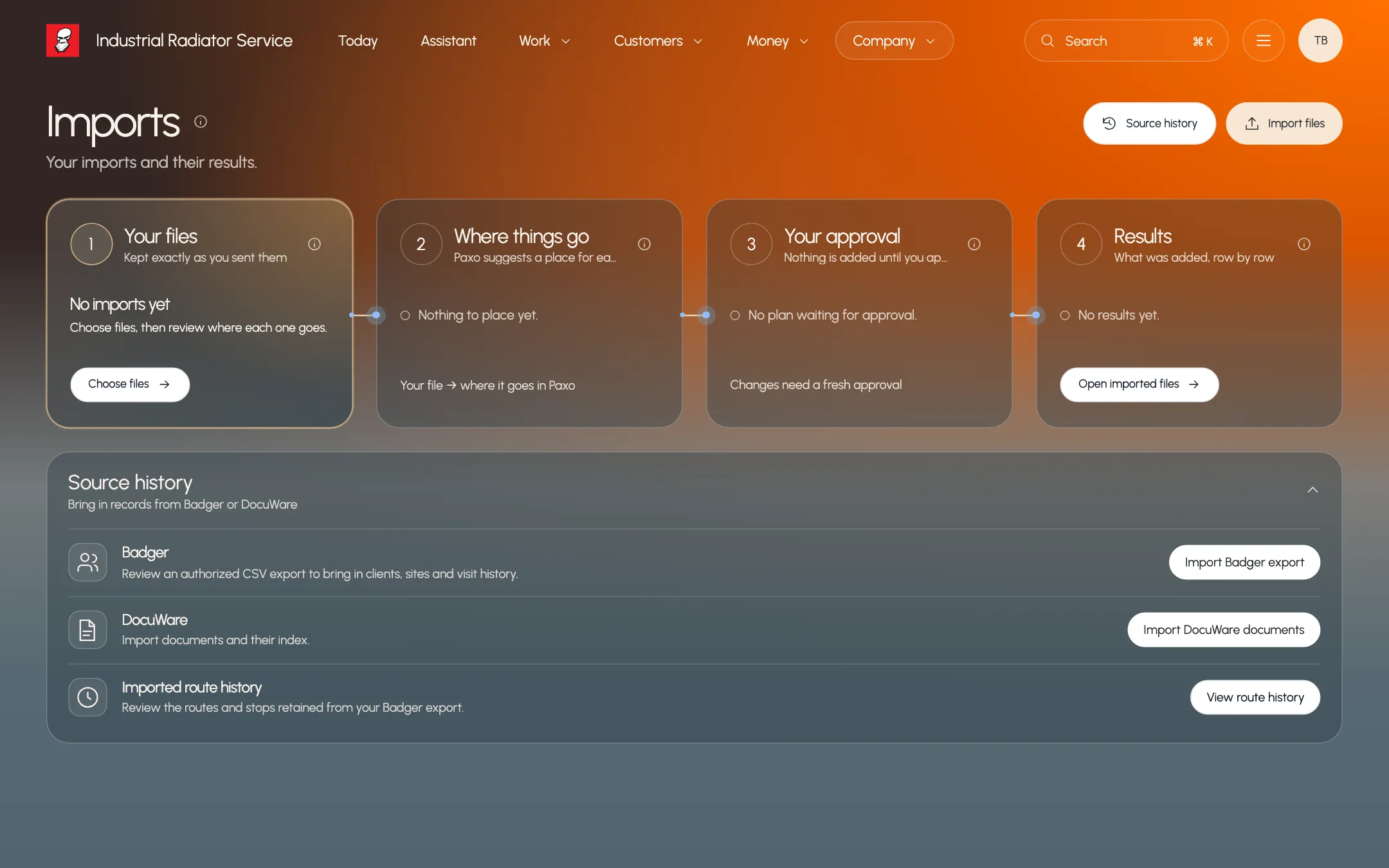Click the ⌘ K shortcut hint

tap(1203, 41)
